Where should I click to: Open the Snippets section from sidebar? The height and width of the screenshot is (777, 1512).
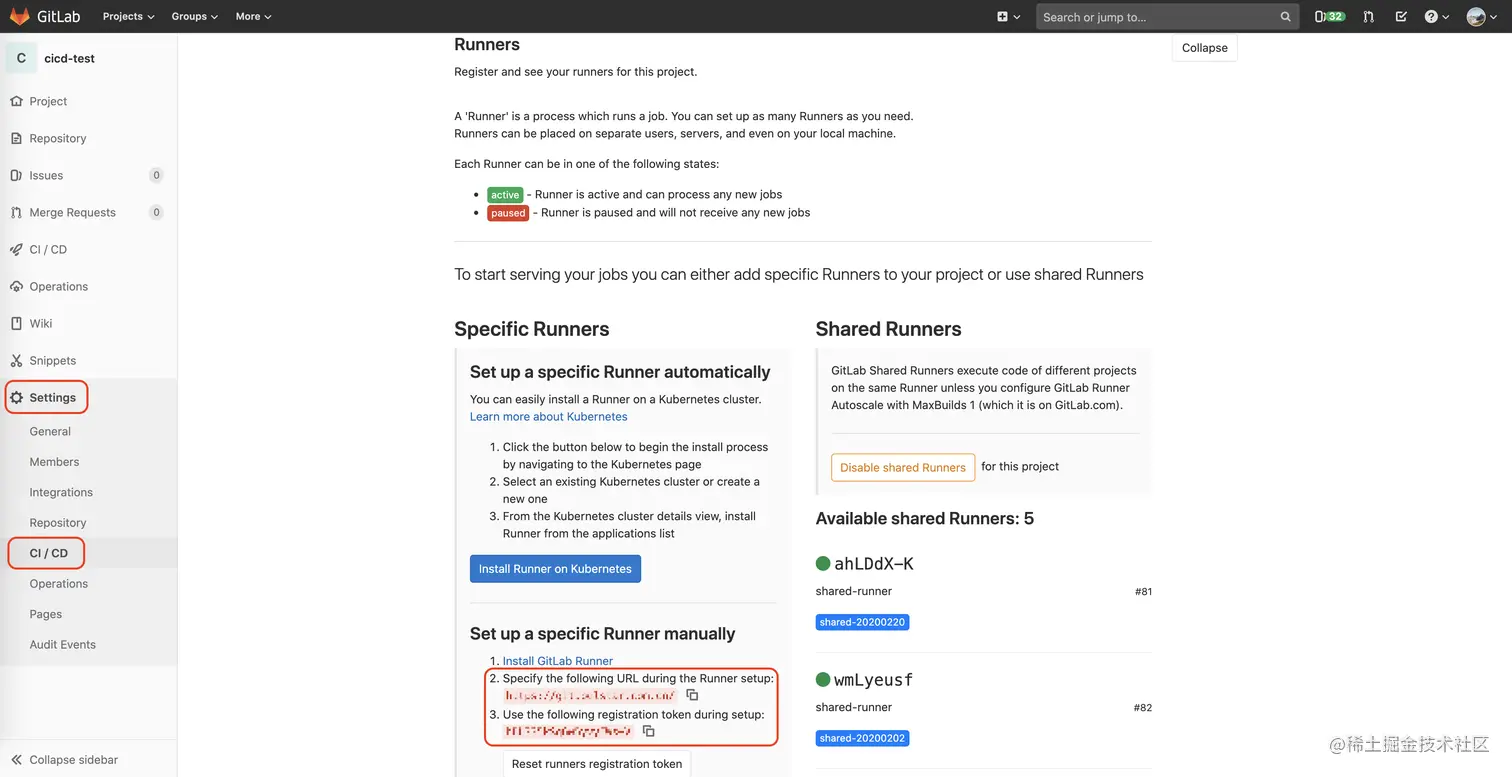pos(50,360)
